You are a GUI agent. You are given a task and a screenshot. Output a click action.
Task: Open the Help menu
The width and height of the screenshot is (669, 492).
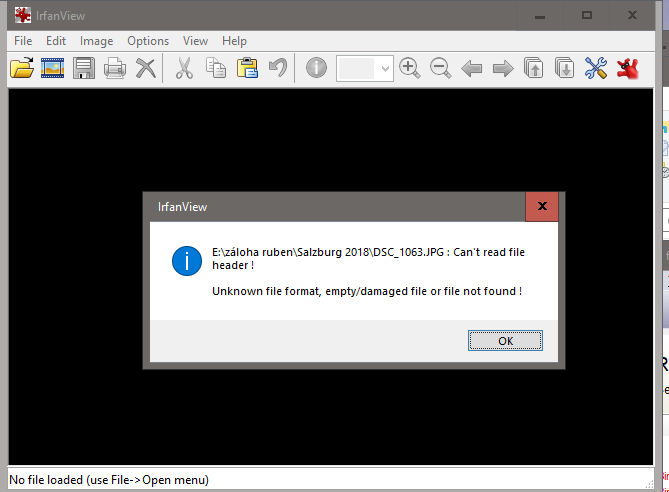pyautogui.click(x=234, y=41)
